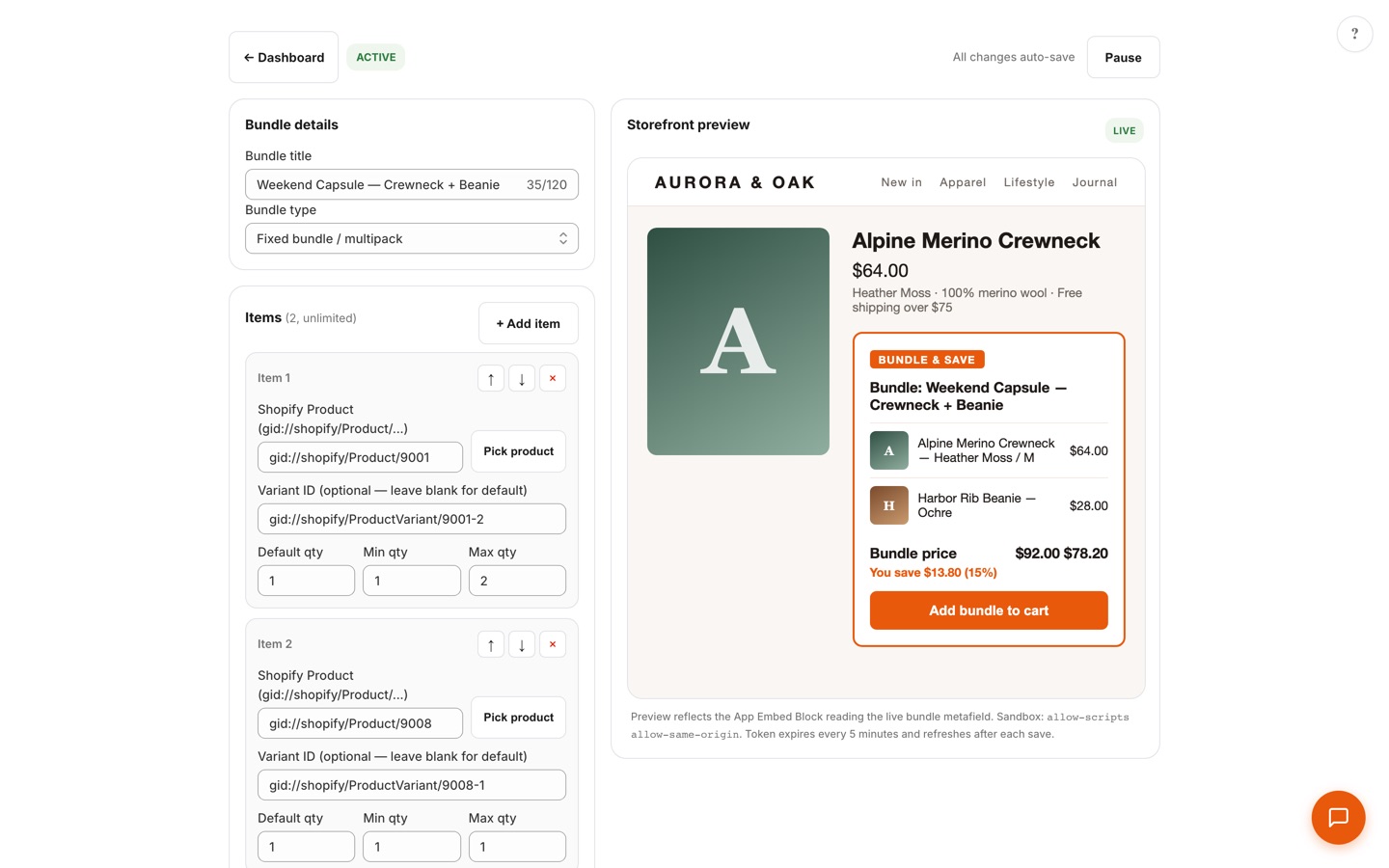Screen dimensions: 1389x868
Task: Edit Item 1 Shopify Product ID field
Action: click(x=360, y=457)
